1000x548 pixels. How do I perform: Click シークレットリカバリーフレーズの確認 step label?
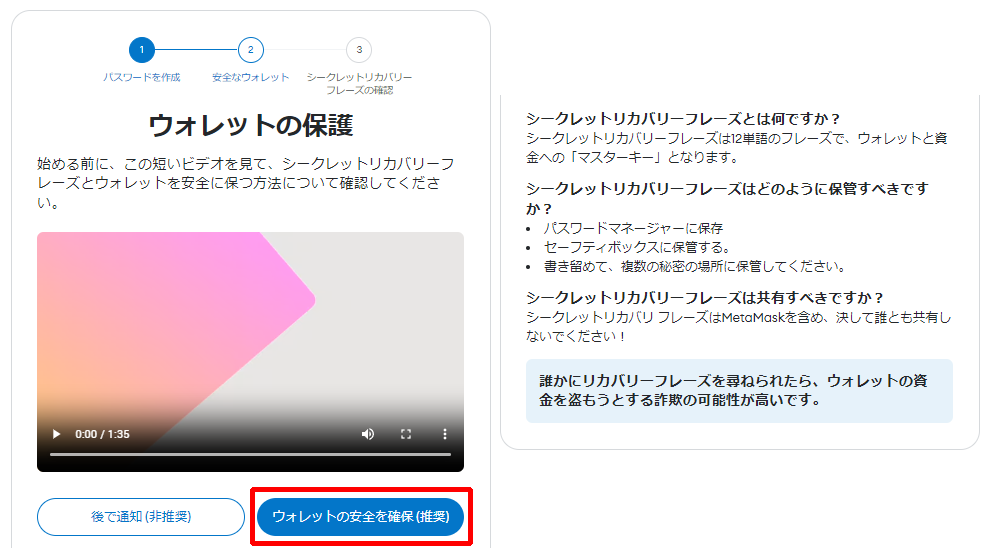[359, 84]
